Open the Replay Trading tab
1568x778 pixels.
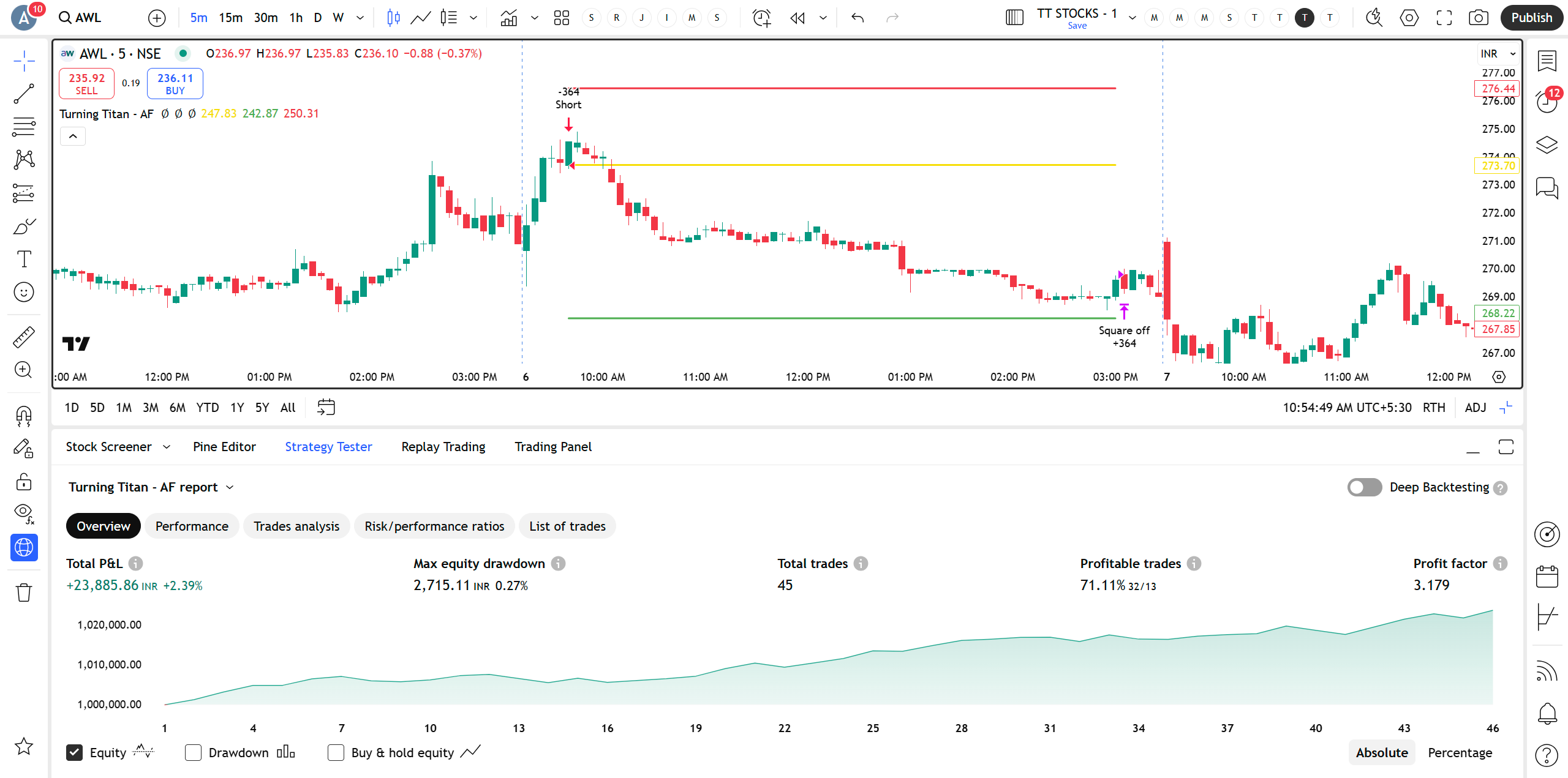click(443, 447)
